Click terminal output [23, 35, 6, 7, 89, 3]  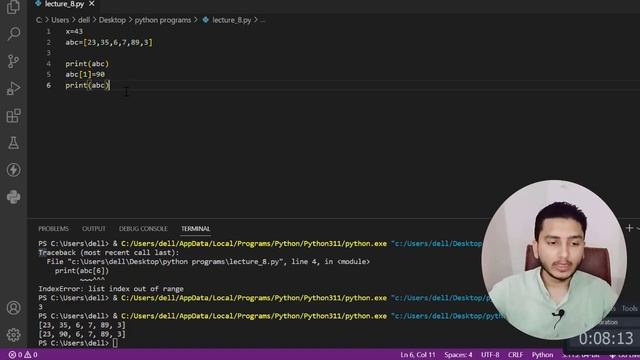pyautogui.click(x=82, y=325)
